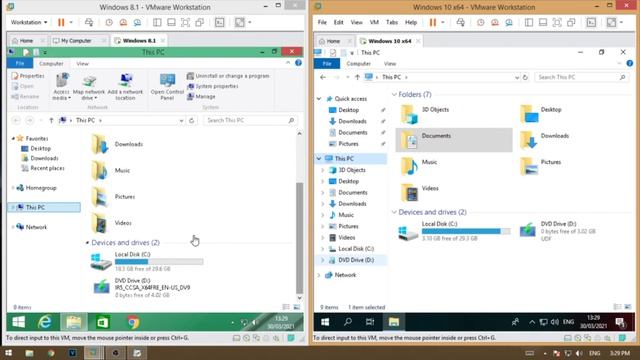Viewport: 640px width, 360px height.
Task: Open File menu in Windows 10 VMware window
Action: click(322, 22)
